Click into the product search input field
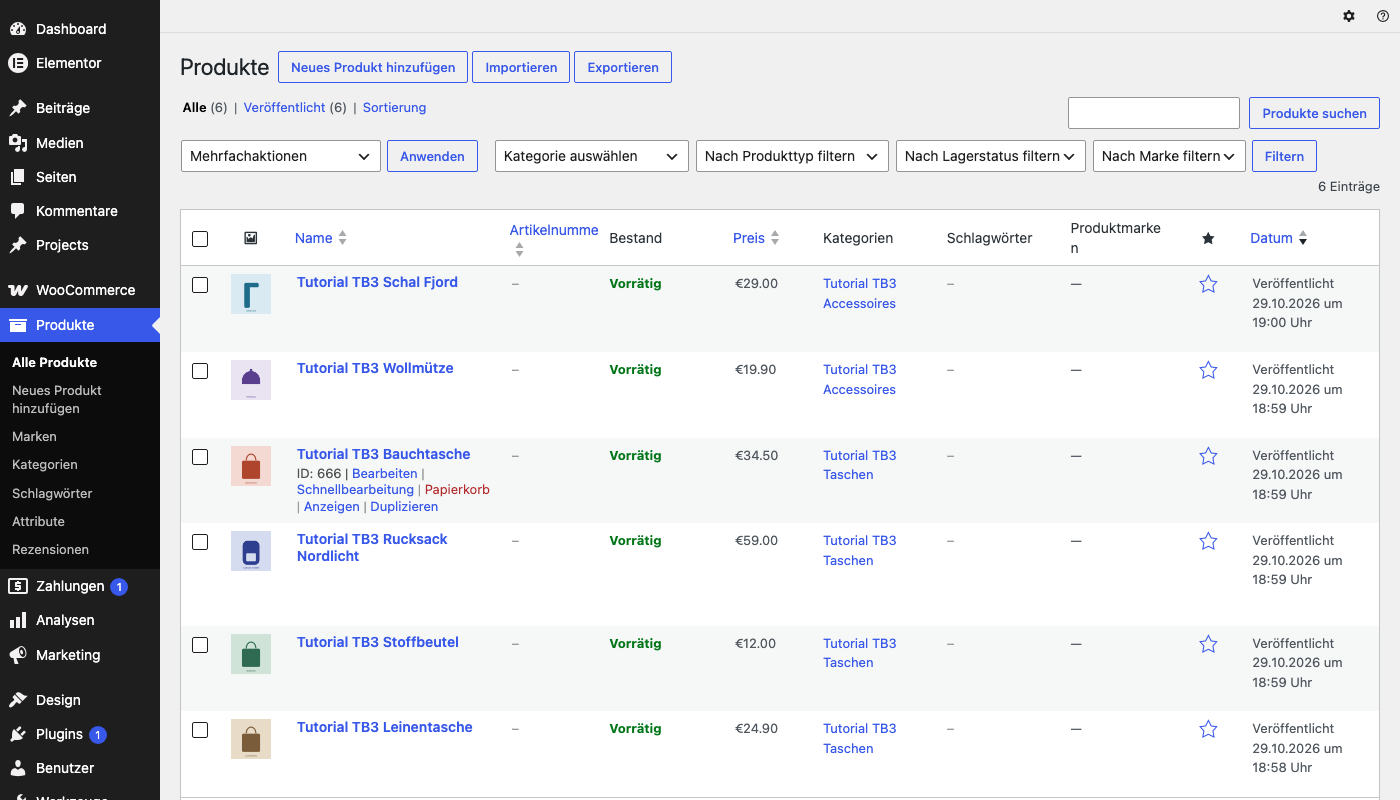Screen dimensions: 1400x800 point(1154,113)
